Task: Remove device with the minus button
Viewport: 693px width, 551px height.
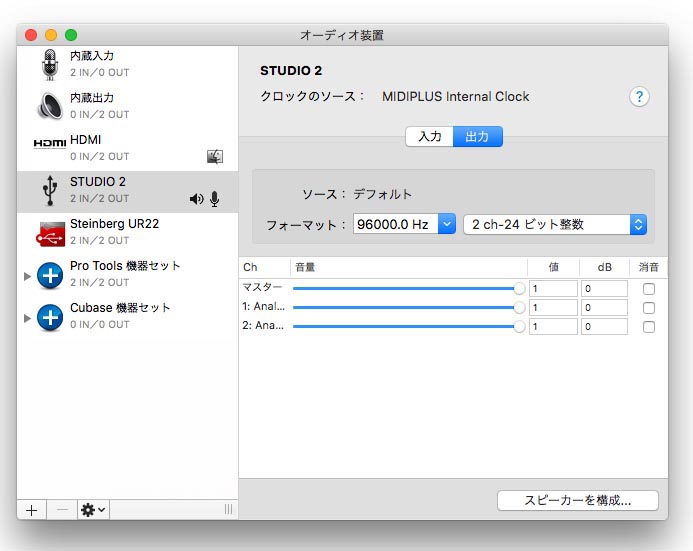Action: [x=62, y=510]
